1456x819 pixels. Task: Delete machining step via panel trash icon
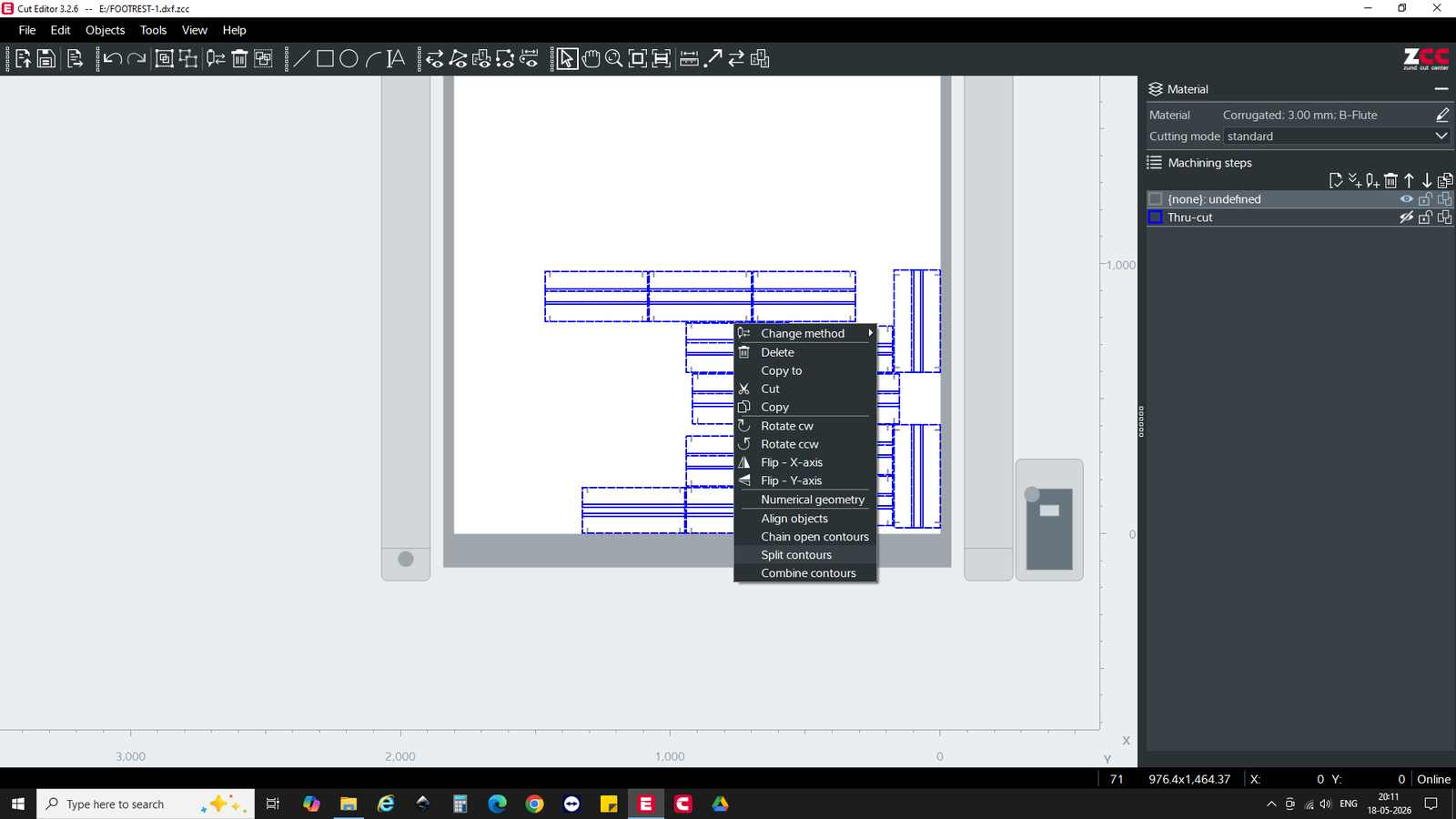tap(1390, 180)
